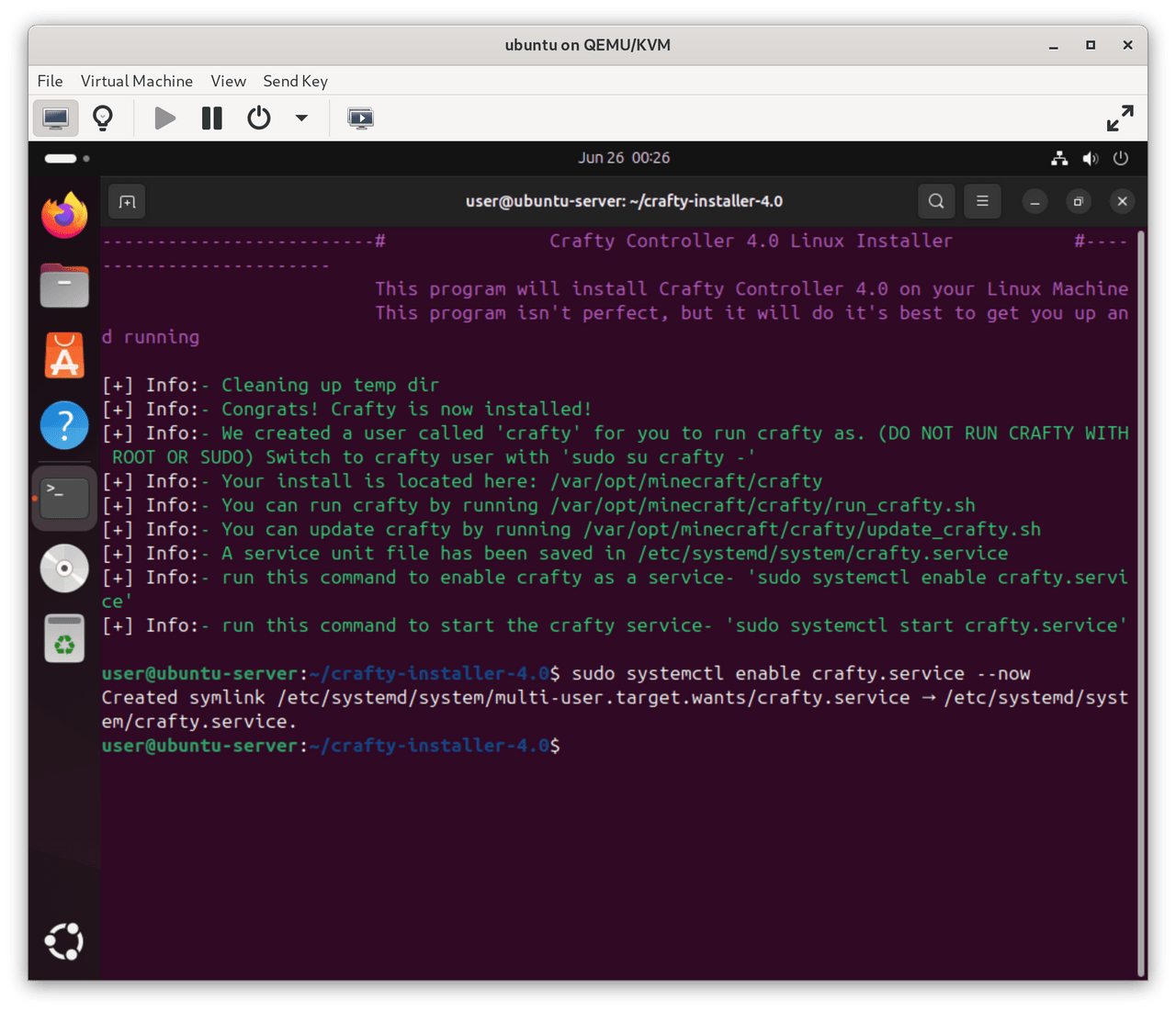Open a new terminal tab
Screen dimensions: 1176x1012
128,201
